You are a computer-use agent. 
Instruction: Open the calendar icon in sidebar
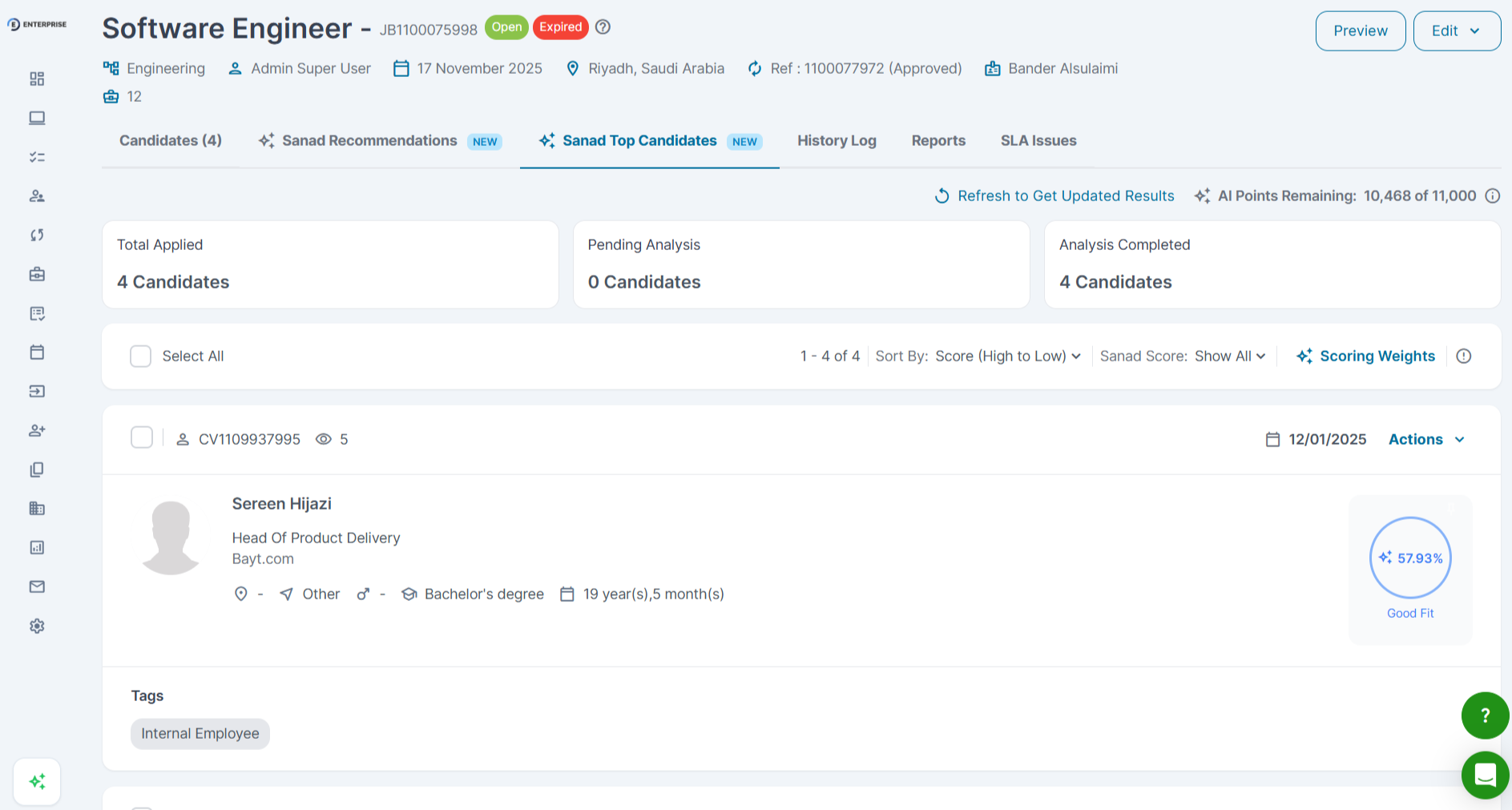tap(37, 353)
